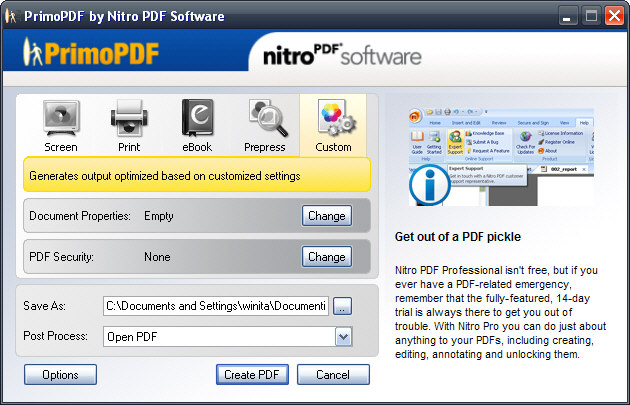This screenshot has height=405, width=630.
Task: Click the 'None' PDF Security value
Action: [157, 257]
